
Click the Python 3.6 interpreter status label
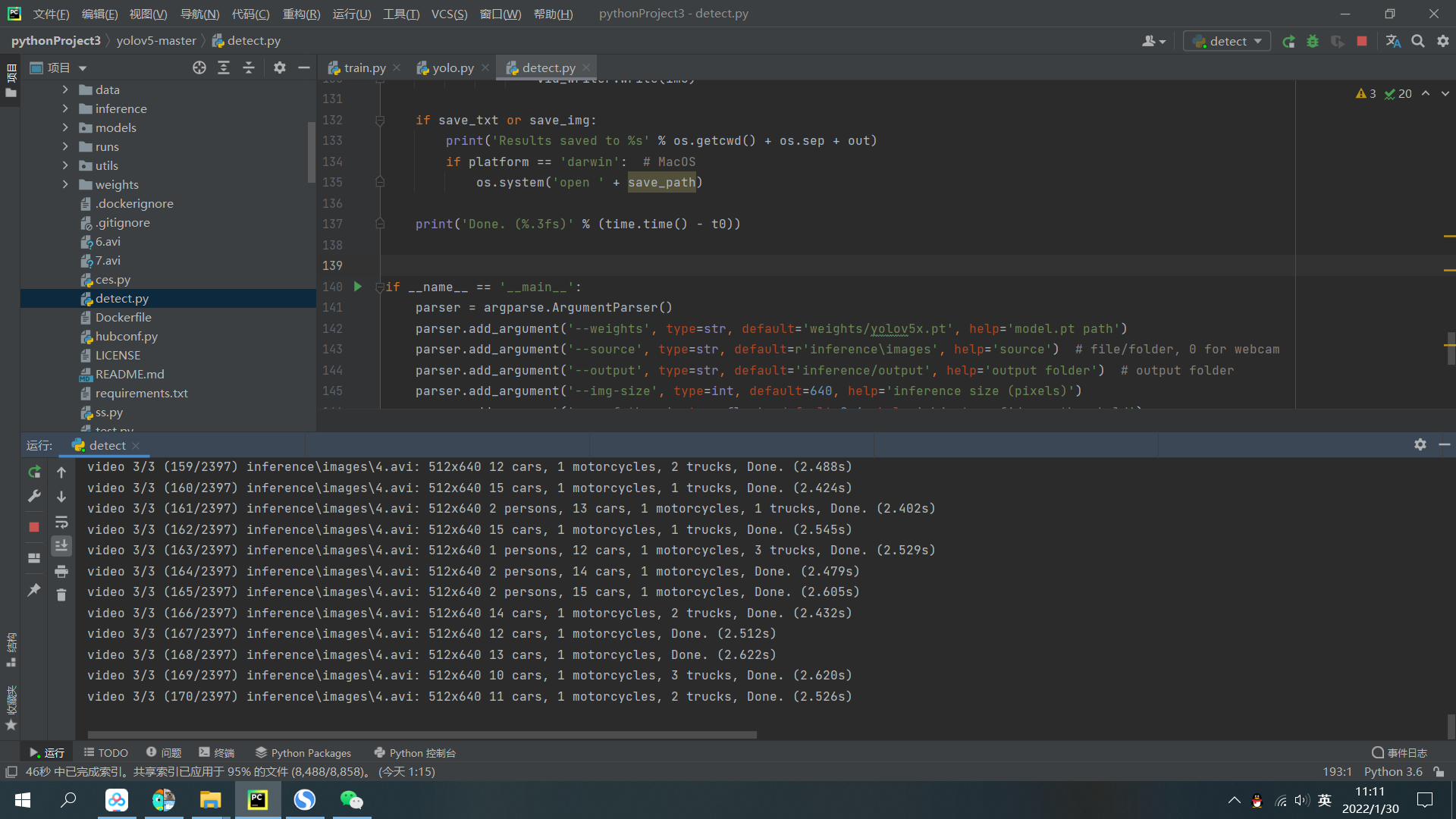(1393, 772)
